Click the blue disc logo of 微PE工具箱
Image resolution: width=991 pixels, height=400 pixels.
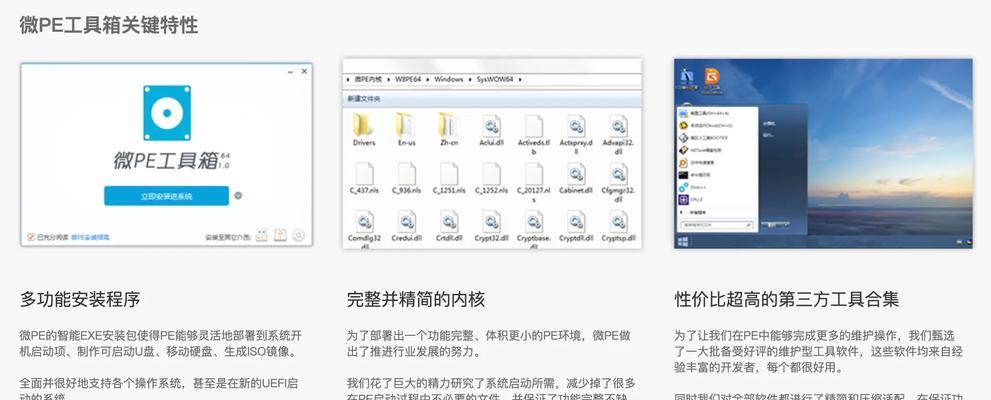coord(167,112)
